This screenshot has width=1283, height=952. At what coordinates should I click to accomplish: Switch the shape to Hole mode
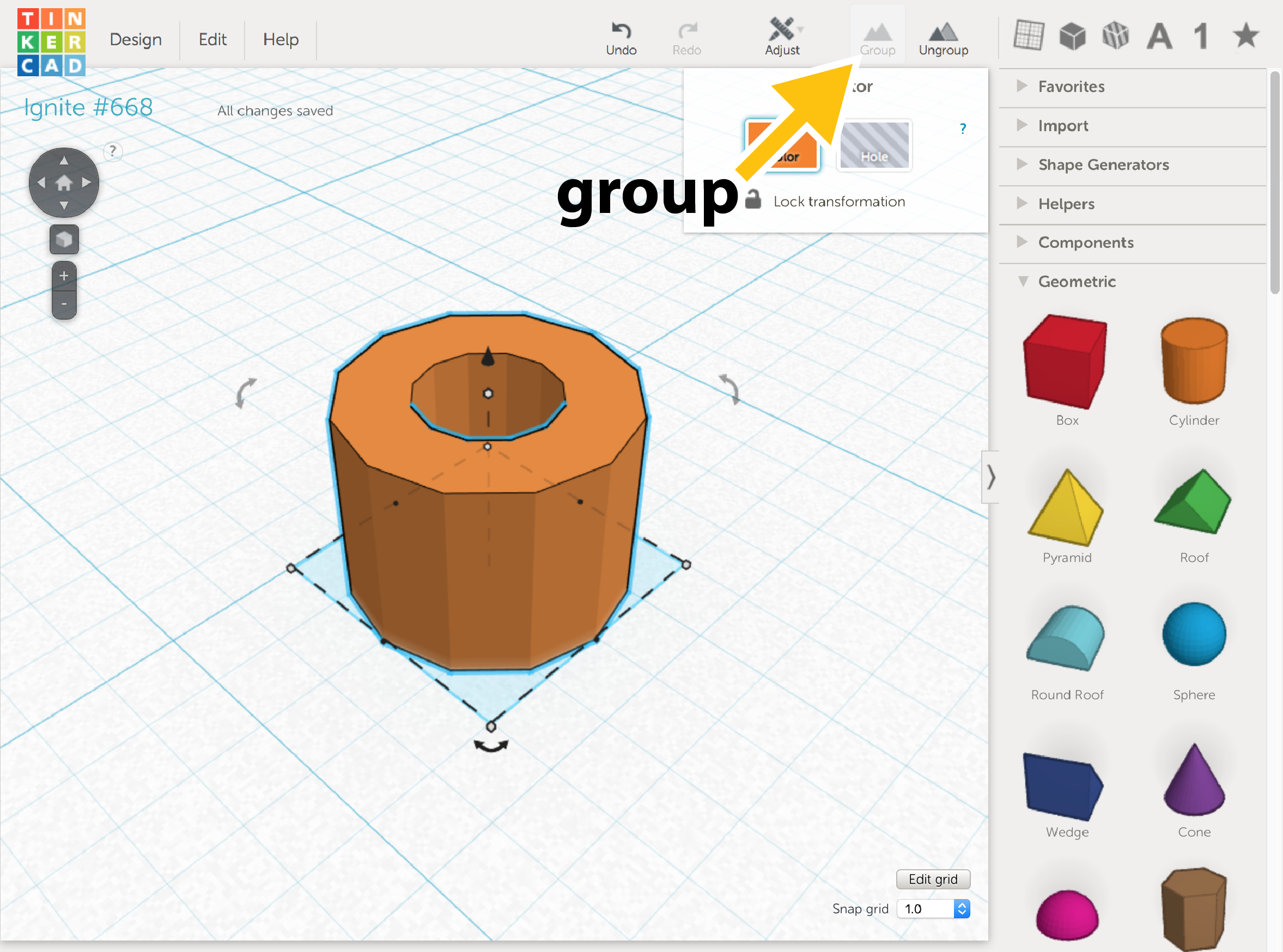[874, 146]
